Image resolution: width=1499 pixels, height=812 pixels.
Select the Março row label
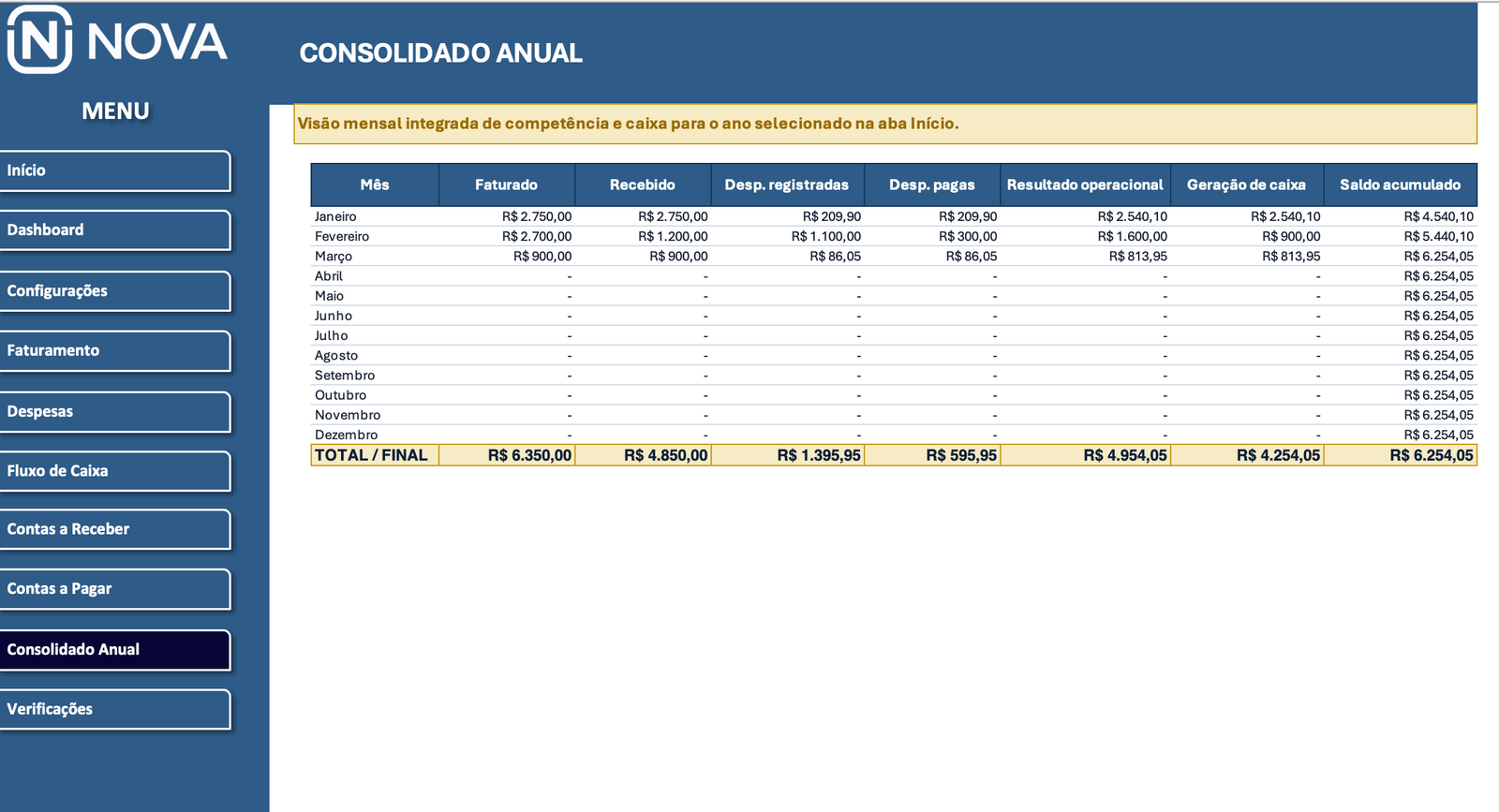334,256
